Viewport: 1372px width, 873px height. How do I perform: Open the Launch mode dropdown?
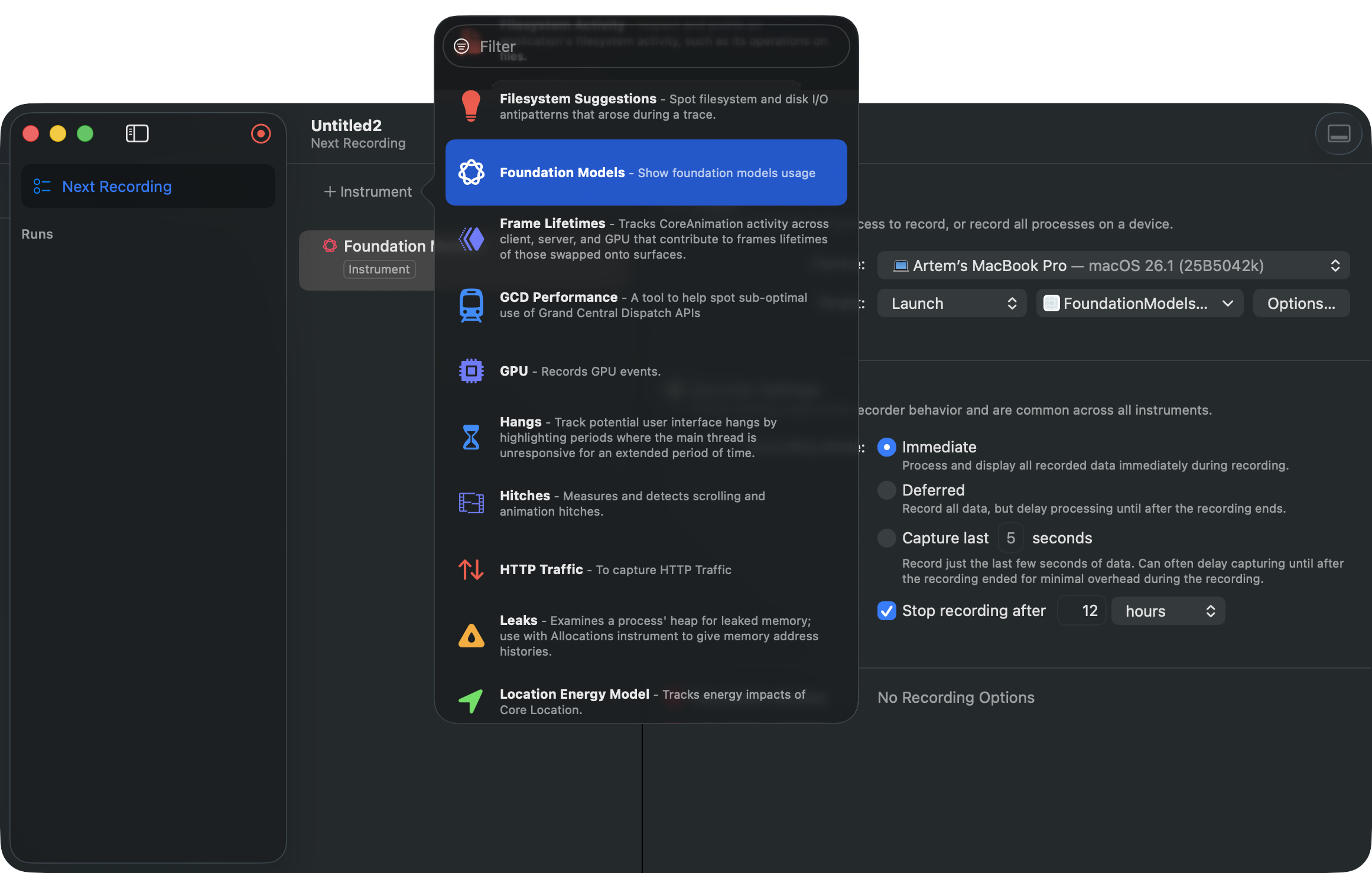click(951, 304)
